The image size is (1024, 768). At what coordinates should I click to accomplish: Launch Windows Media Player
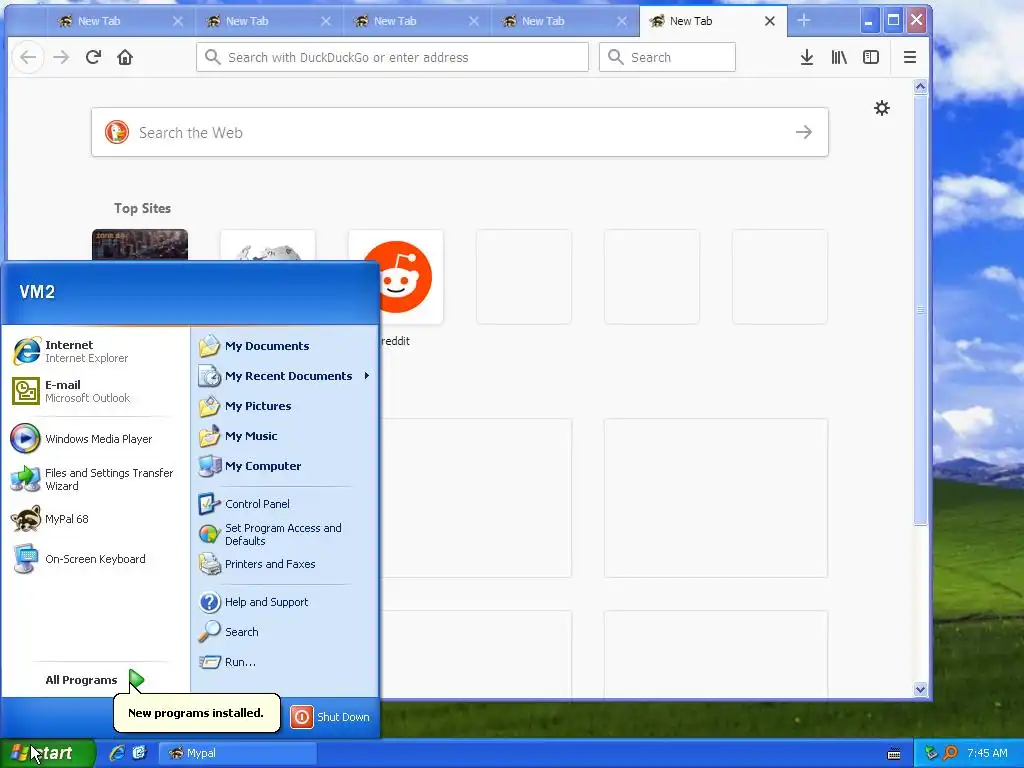pos(95,439)
